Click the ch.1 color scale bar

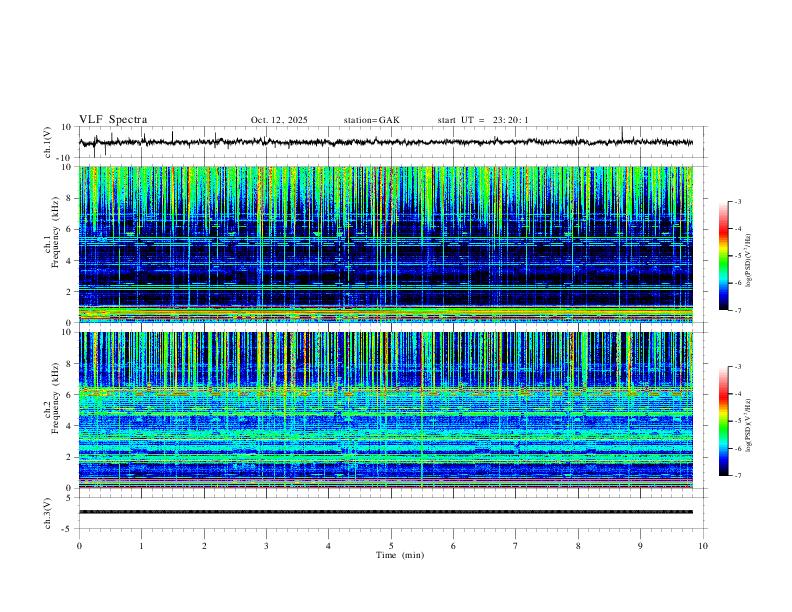click(723, 256)
